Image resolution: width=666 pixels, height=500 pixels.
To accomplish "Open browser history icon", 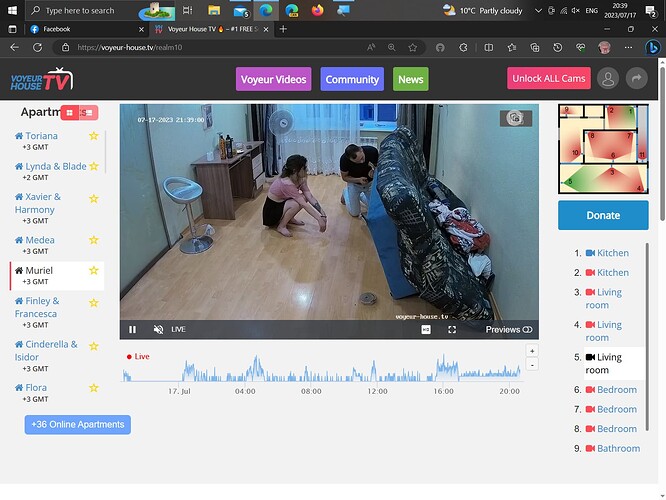I will click(558, 48).
